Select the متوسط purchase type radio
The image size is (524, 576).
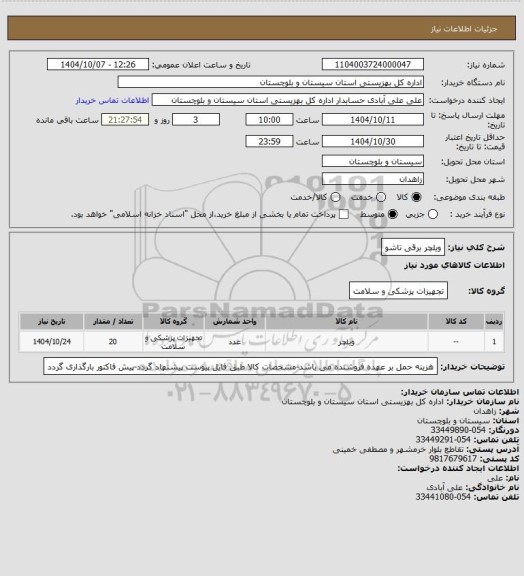(x=393, y=214)
